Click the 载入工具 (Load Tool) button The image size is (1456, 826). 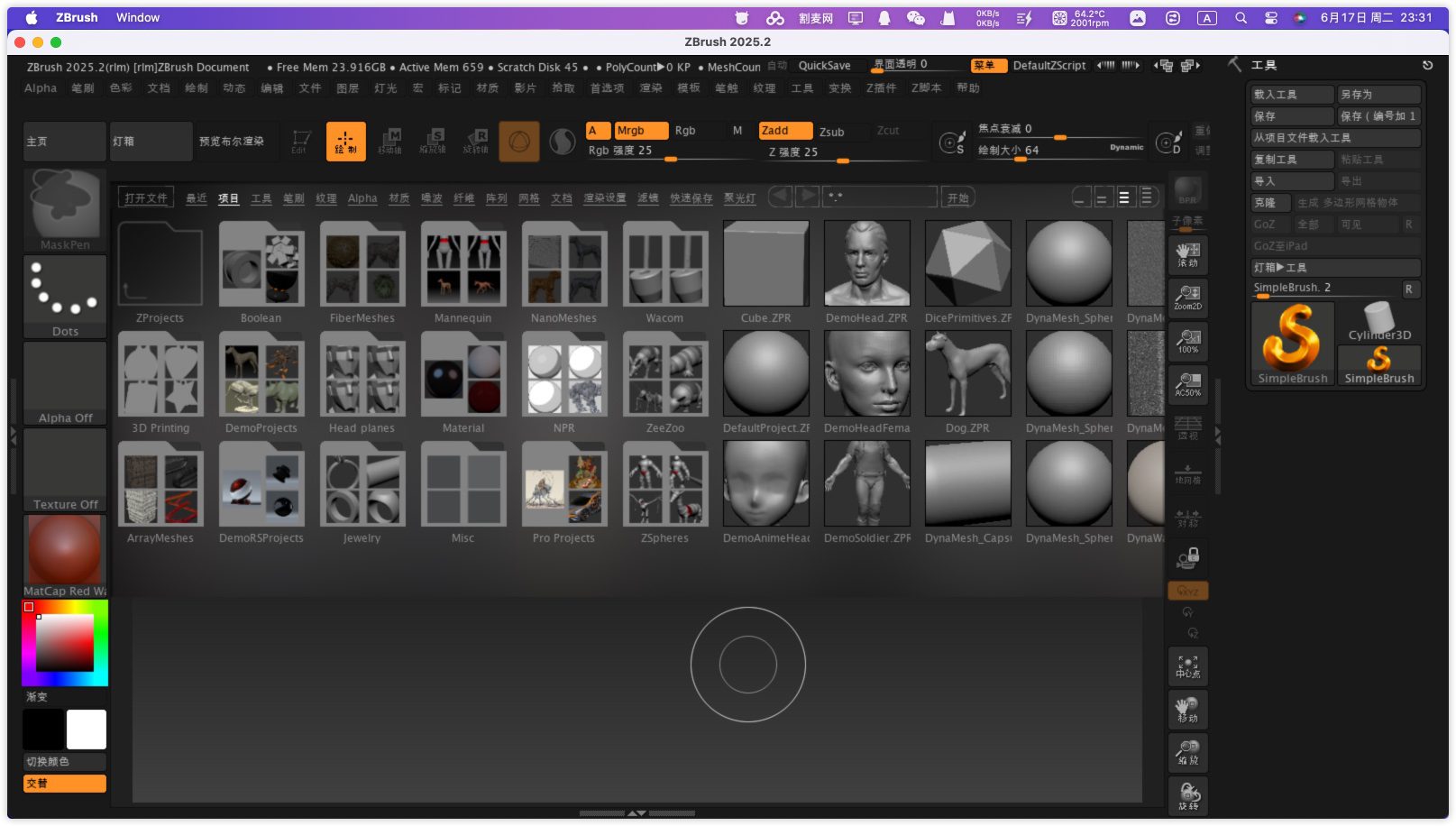coord(1291,94)
